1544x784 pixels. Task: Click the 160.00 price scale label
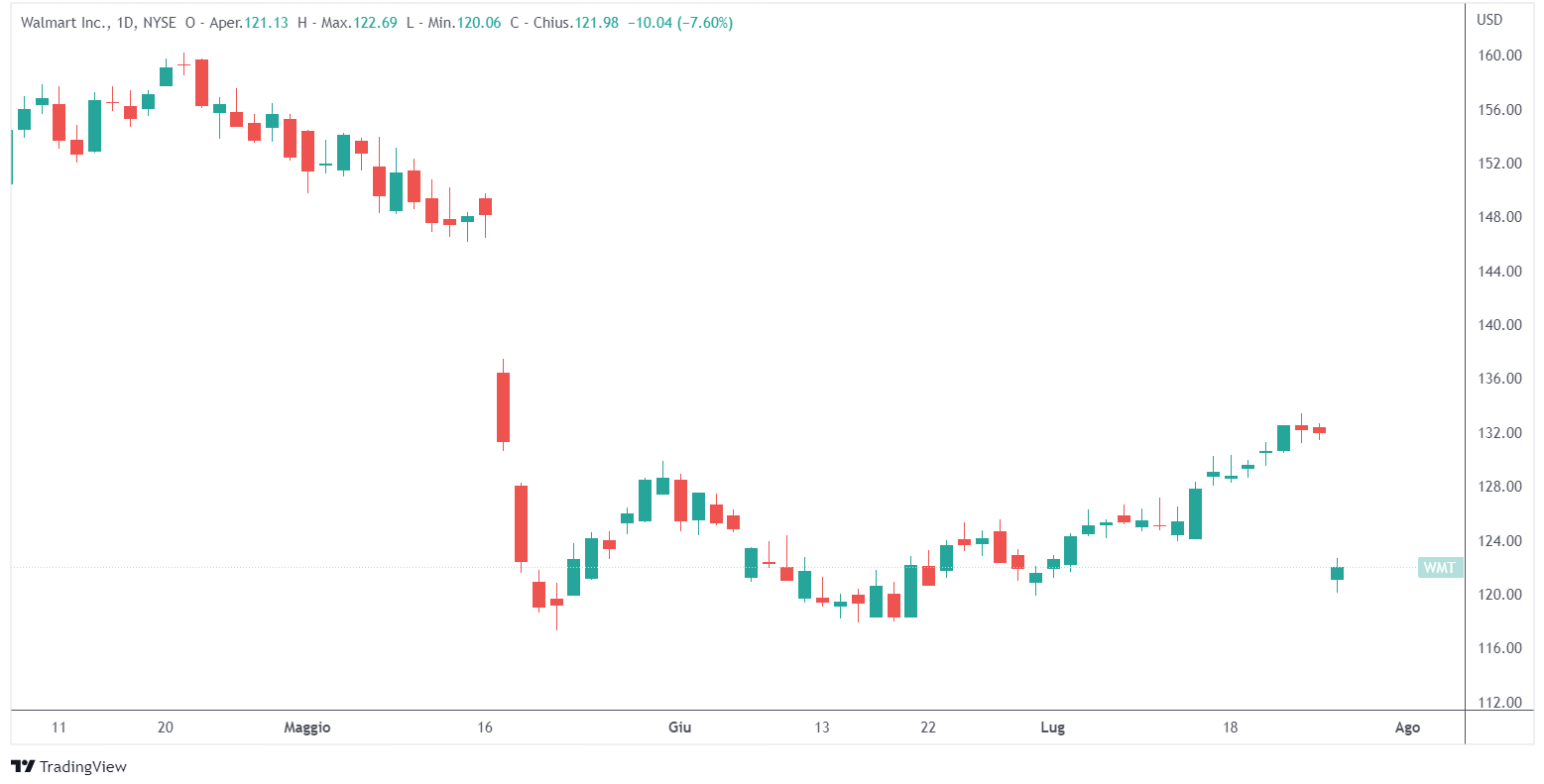tap(1499, 56)
